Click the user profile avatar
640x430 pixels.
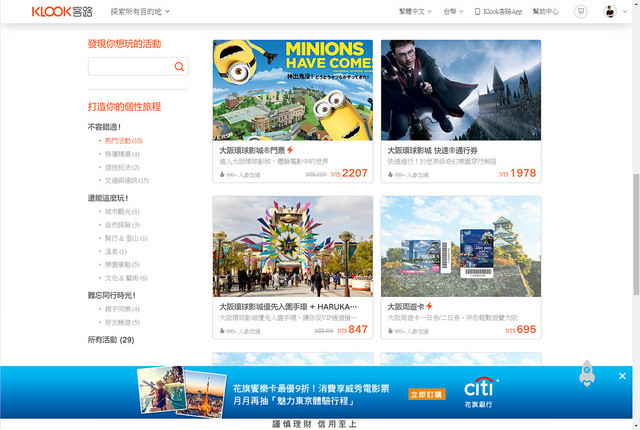coord(610,11)
